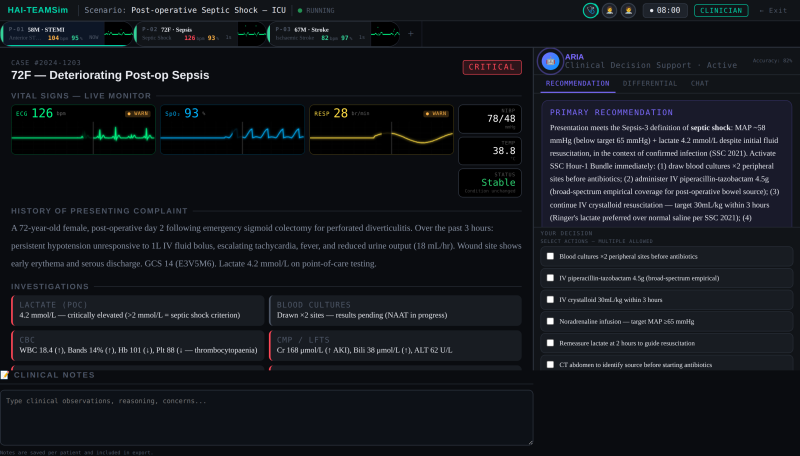Click the SpO2 93% monitor panel
The width and height of the screenshot is (800, 456).
tap(232, 130)
